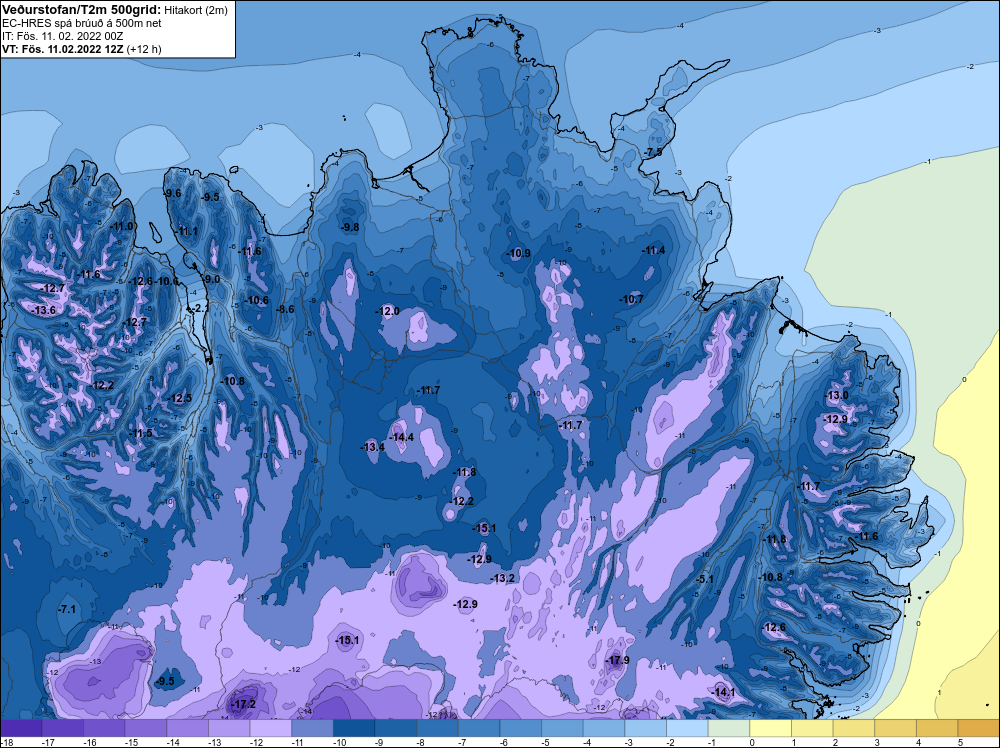Viewport: 1000px width, 748px height.
Task: Click the -8.6 temperature label
Action: point(285,309)
